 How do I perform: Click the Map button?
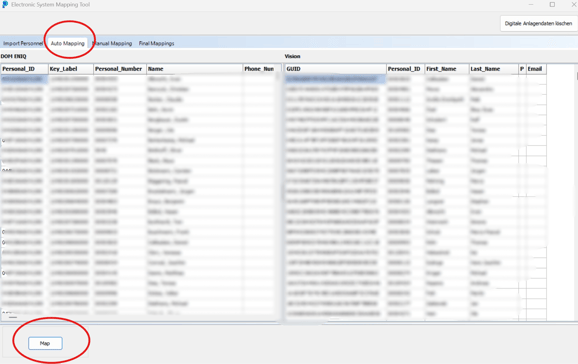click(x=45, y=343)
